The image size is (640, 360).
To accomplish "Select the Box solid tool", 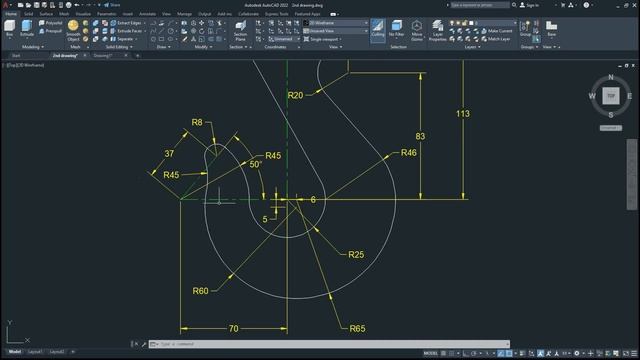I will pyautogui.click(x=9, y=29).
